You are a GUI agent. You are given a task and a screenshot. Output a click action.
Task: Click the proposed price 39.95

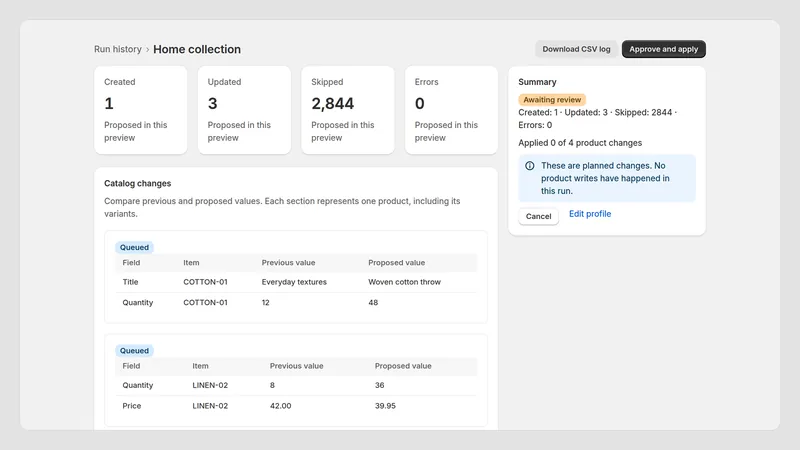coord(385,406)
